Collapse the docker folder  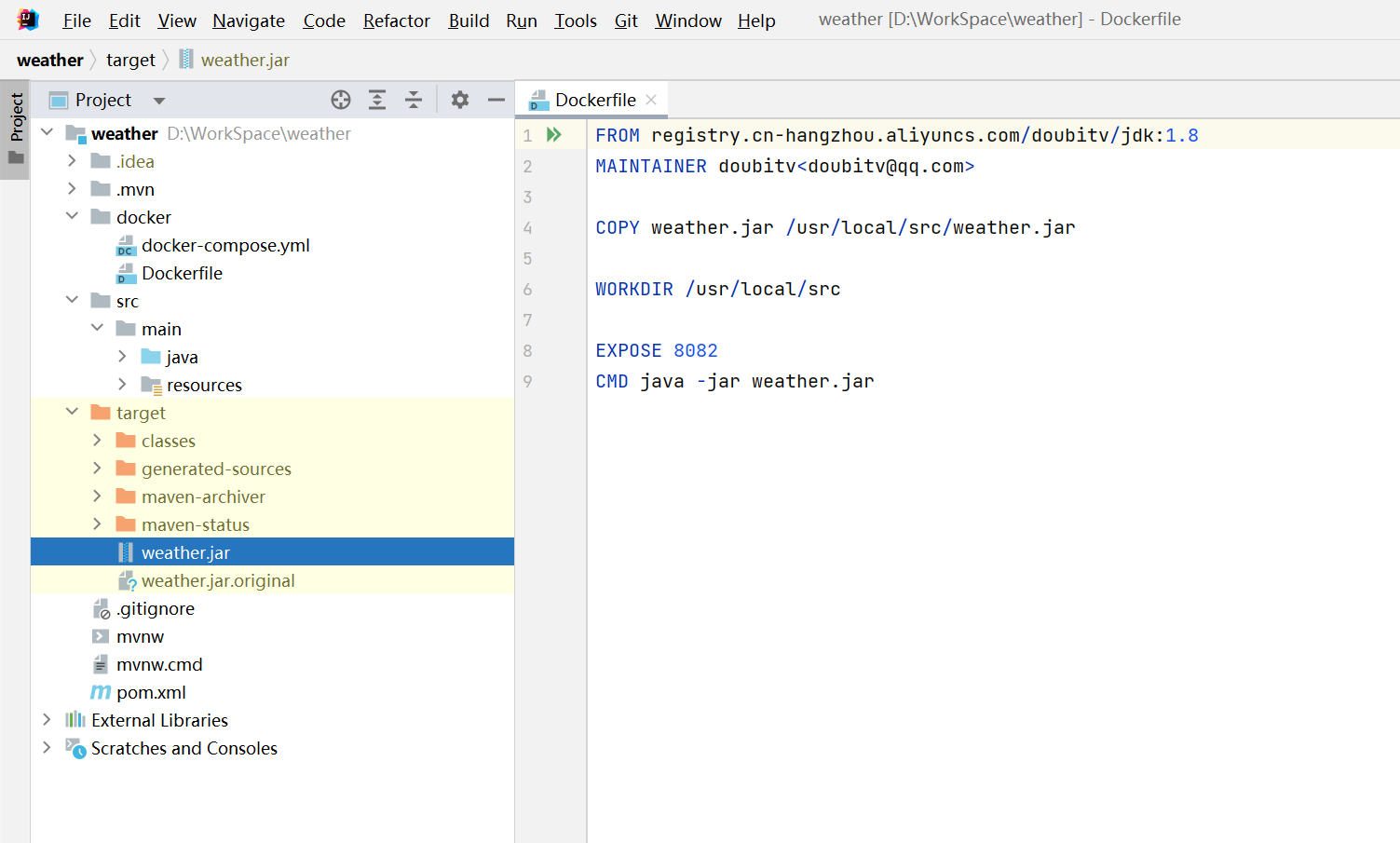coord(72,216)
